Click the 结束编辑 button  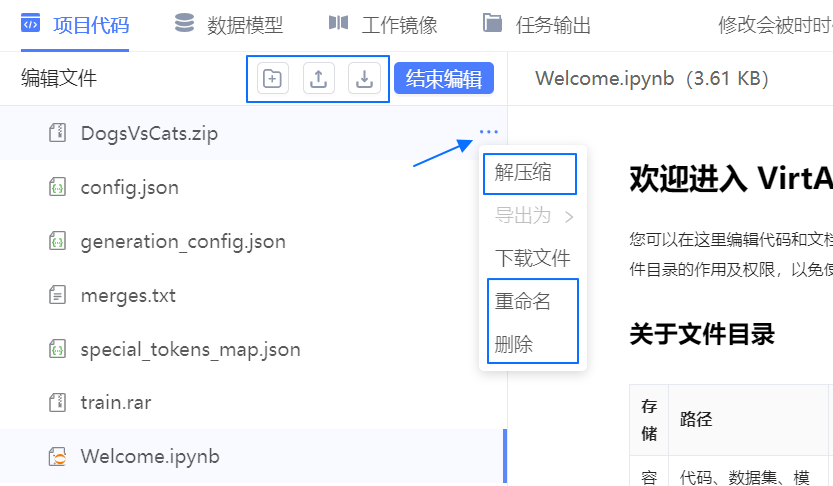click(x=444, y=78)
